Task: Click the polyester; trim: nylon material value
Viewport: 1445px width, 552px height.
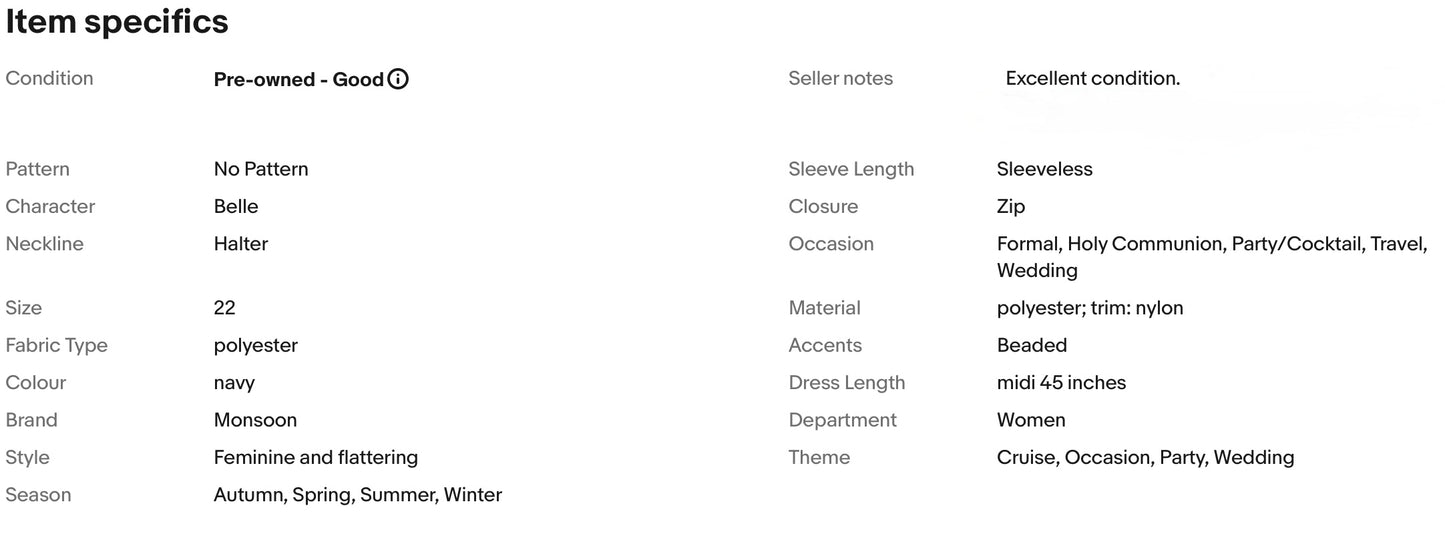Action: coord(1090,307)
